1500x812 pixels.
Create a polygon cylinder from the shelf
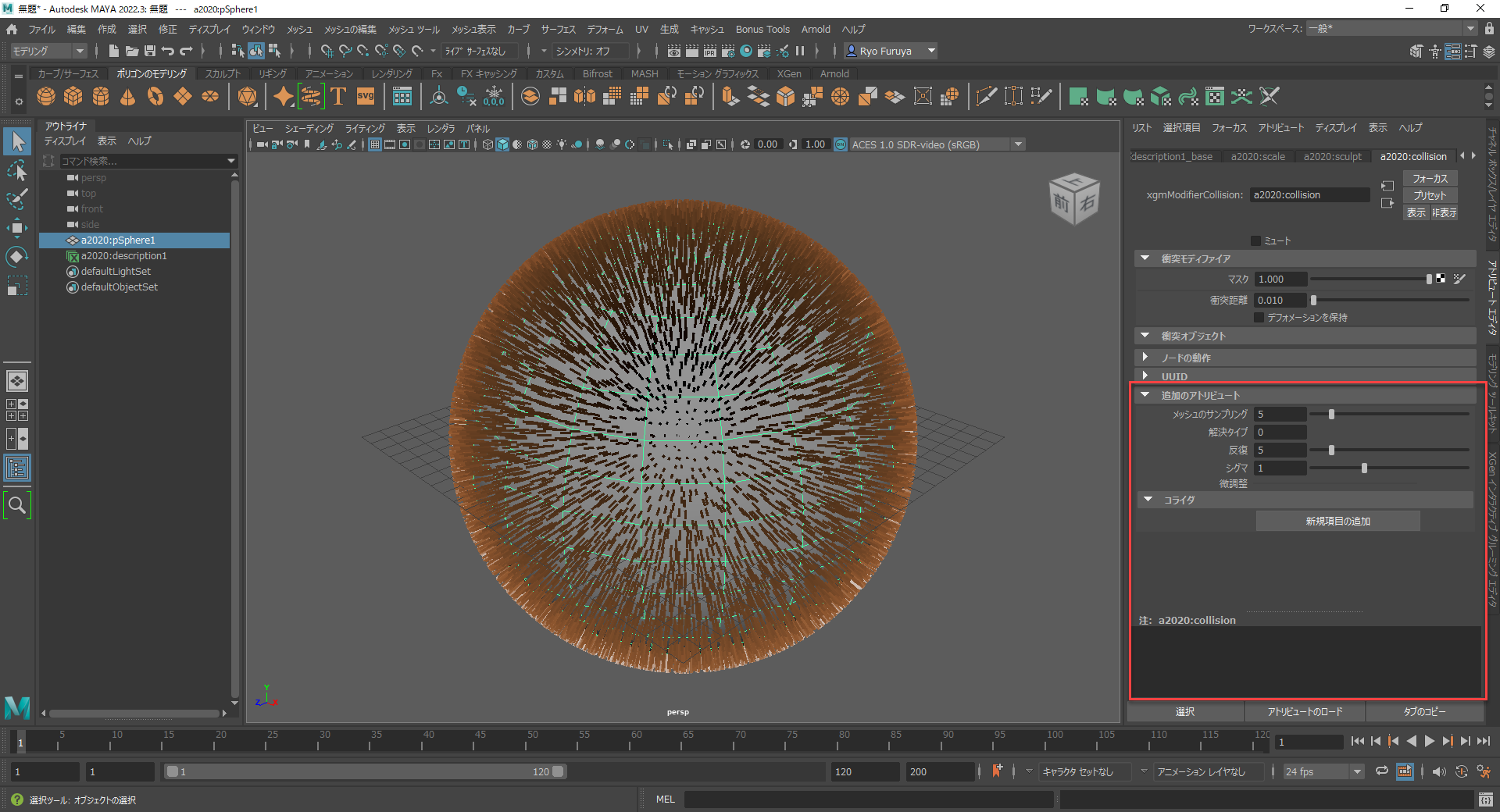101,97
